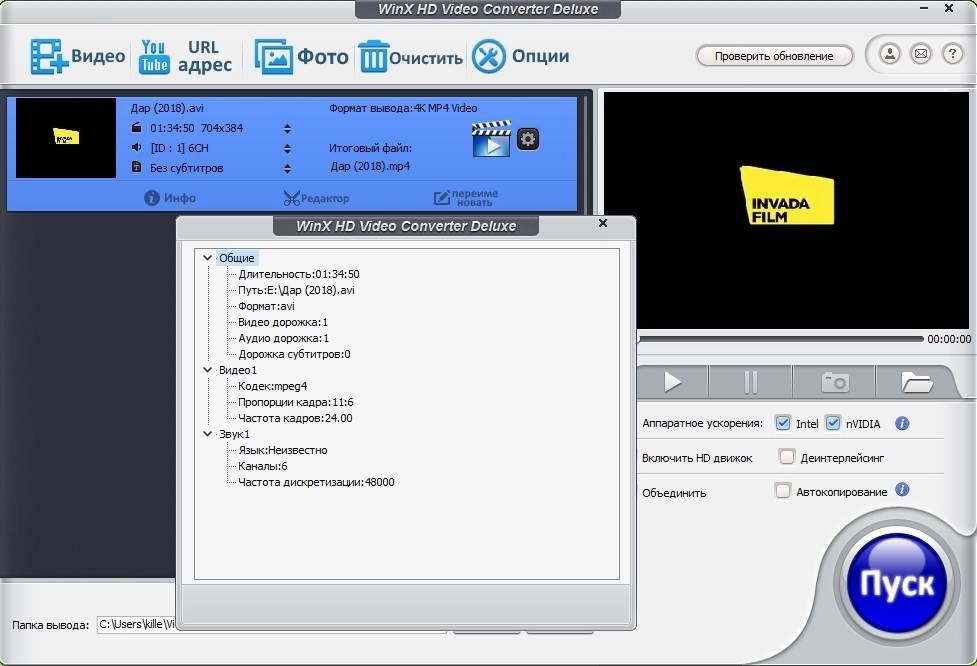Close the file info dialog

(603, 223)
